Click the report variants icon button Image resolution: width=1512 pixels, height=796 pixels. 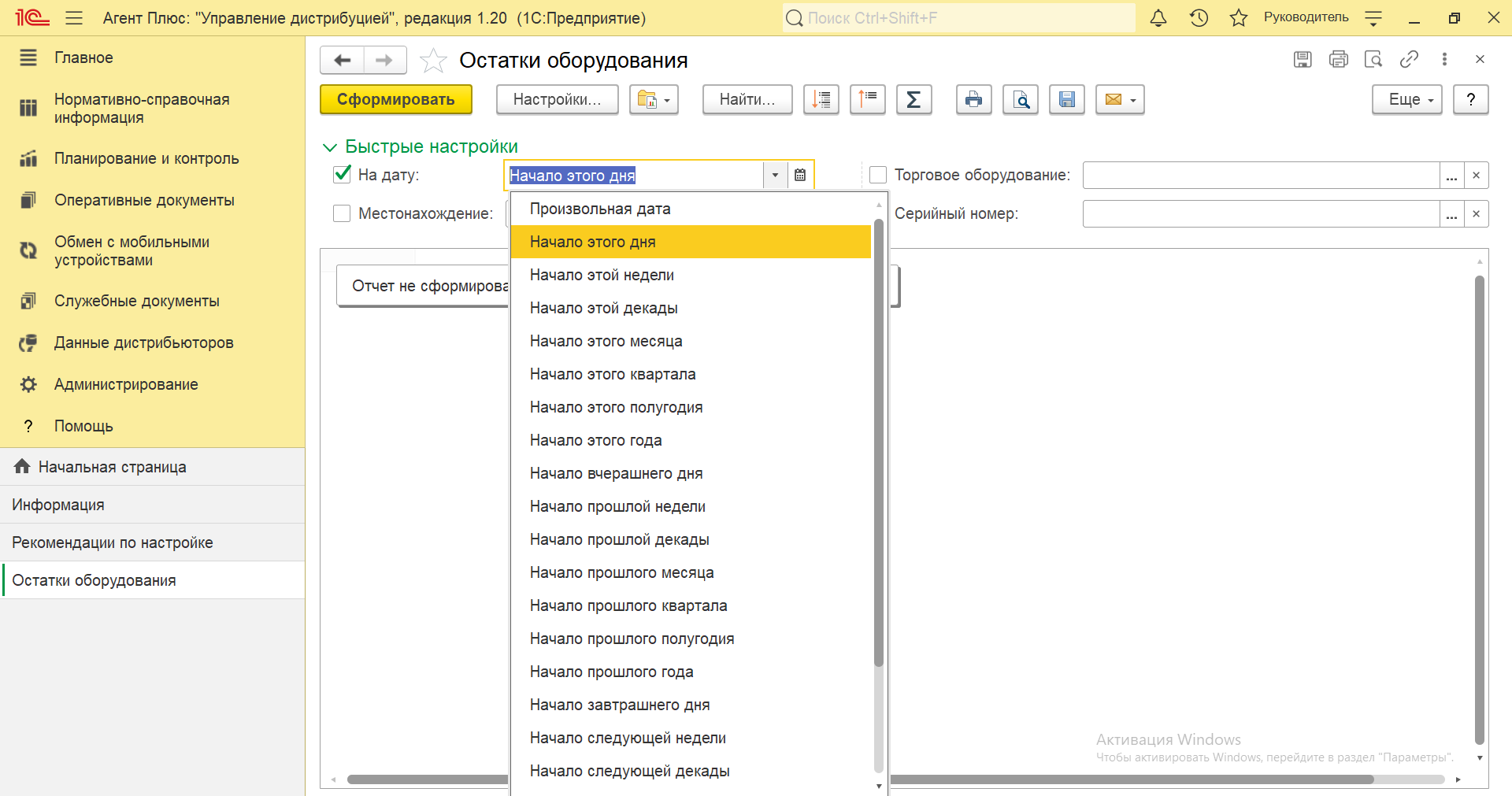654,99
